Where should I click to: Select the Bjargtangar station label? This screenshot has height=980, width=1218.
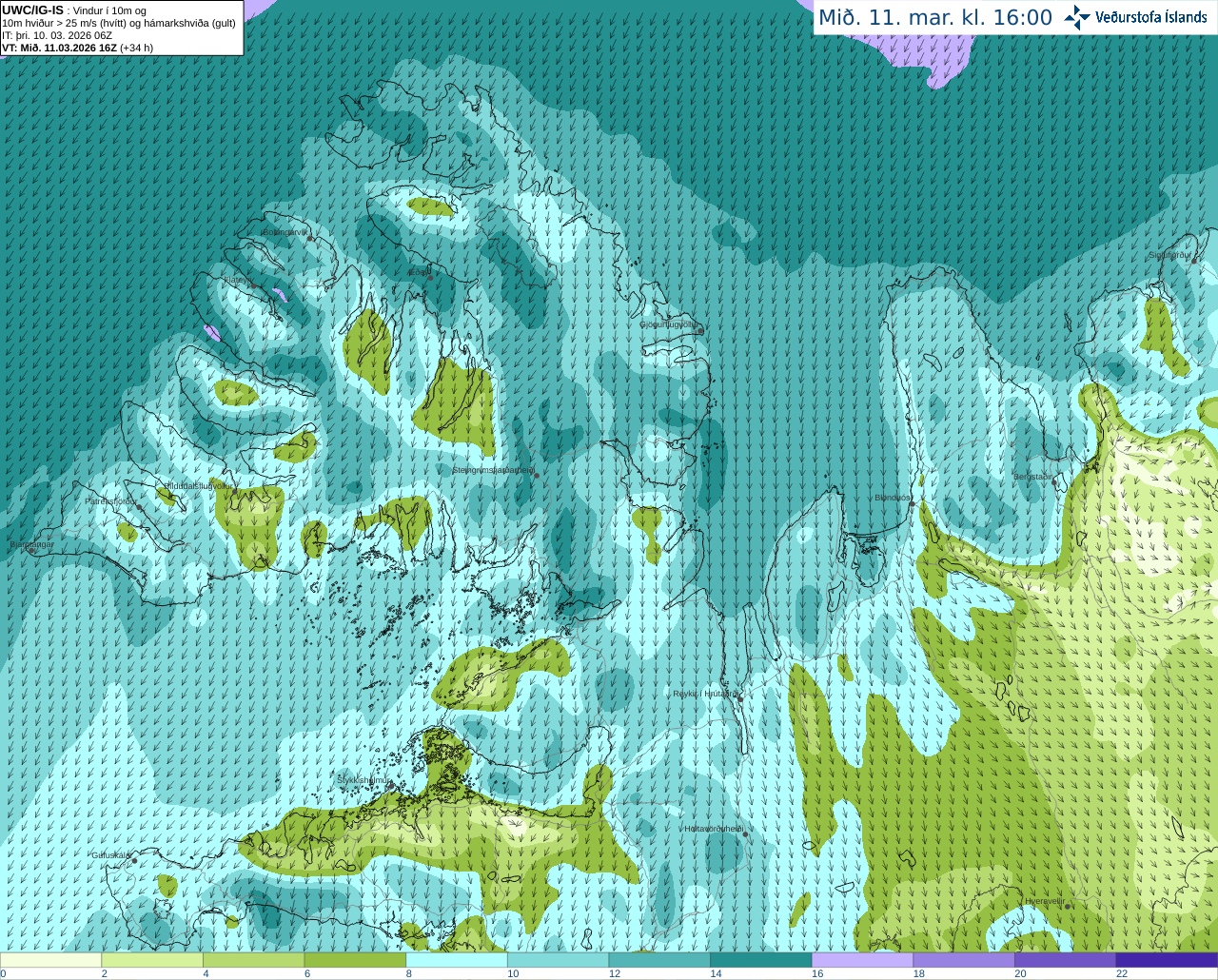point(31,544)
